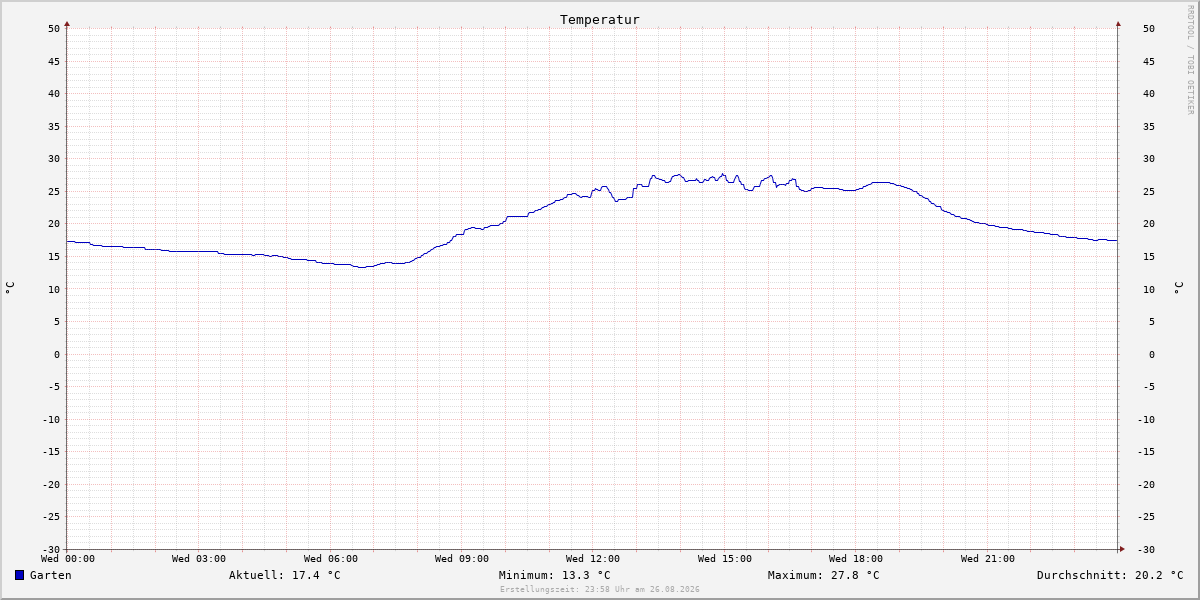Viewport: 1200px width, 600px height.
Task: Click the red arrow at the x-axis end
Action: tap(1122, 548)
